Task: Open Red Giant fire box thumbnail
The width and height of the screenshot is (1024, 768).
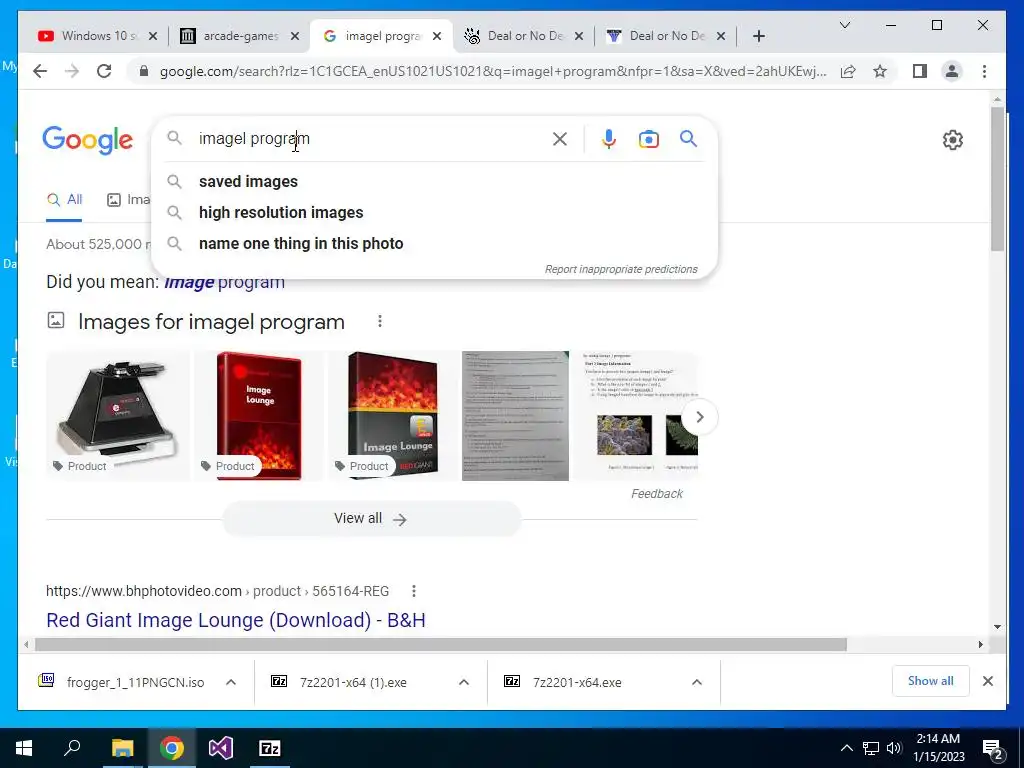Action: [392, 416]
